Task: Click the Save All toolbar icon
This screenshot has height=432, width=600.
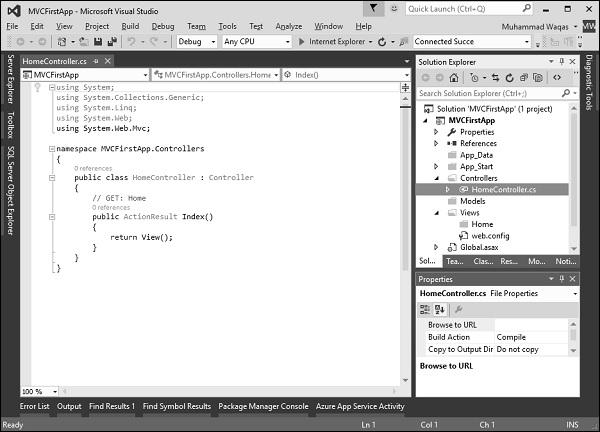Action: tap(112, 41)
